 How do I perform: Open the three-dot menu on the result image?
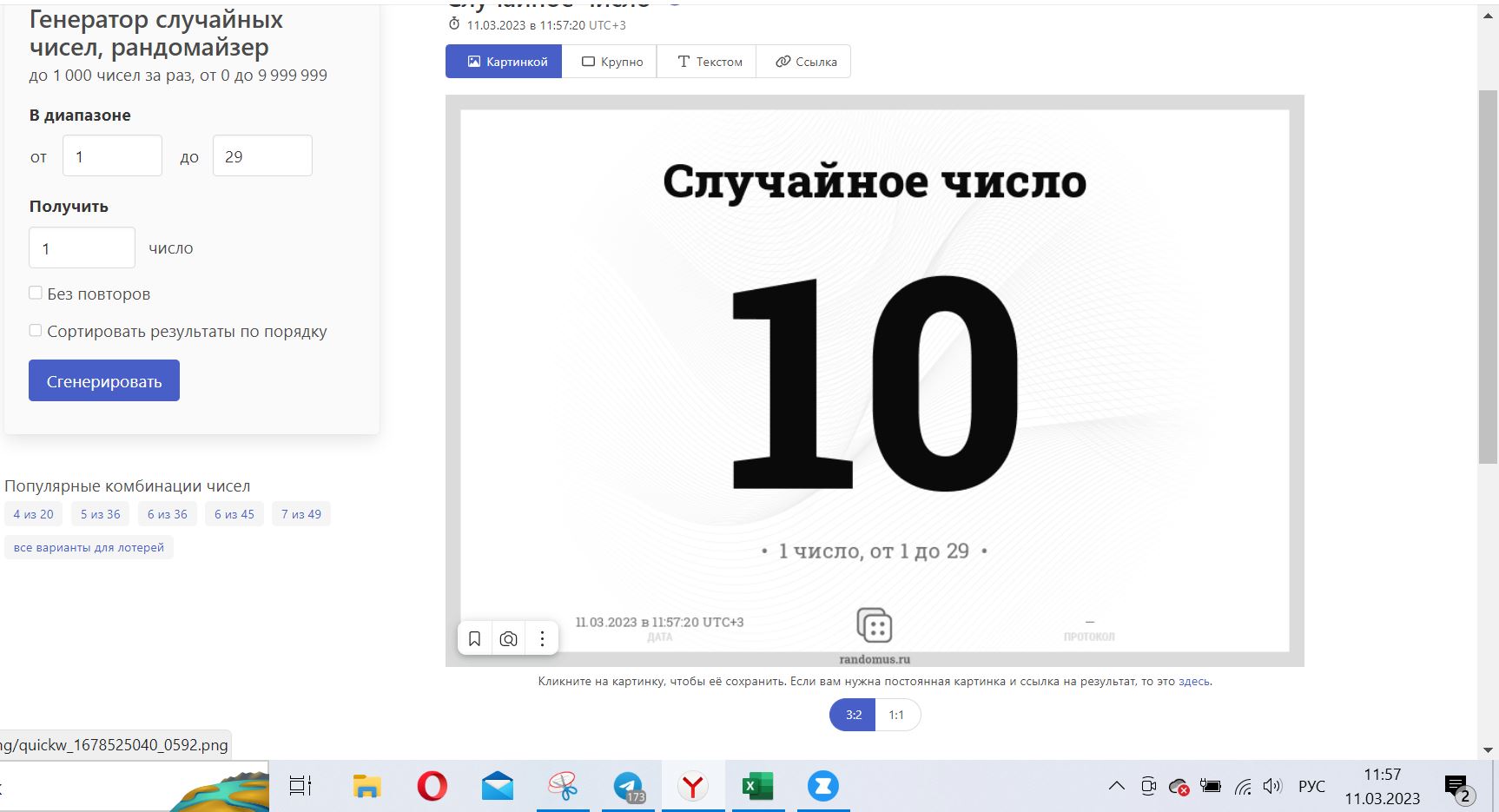[x=542, y=639]
